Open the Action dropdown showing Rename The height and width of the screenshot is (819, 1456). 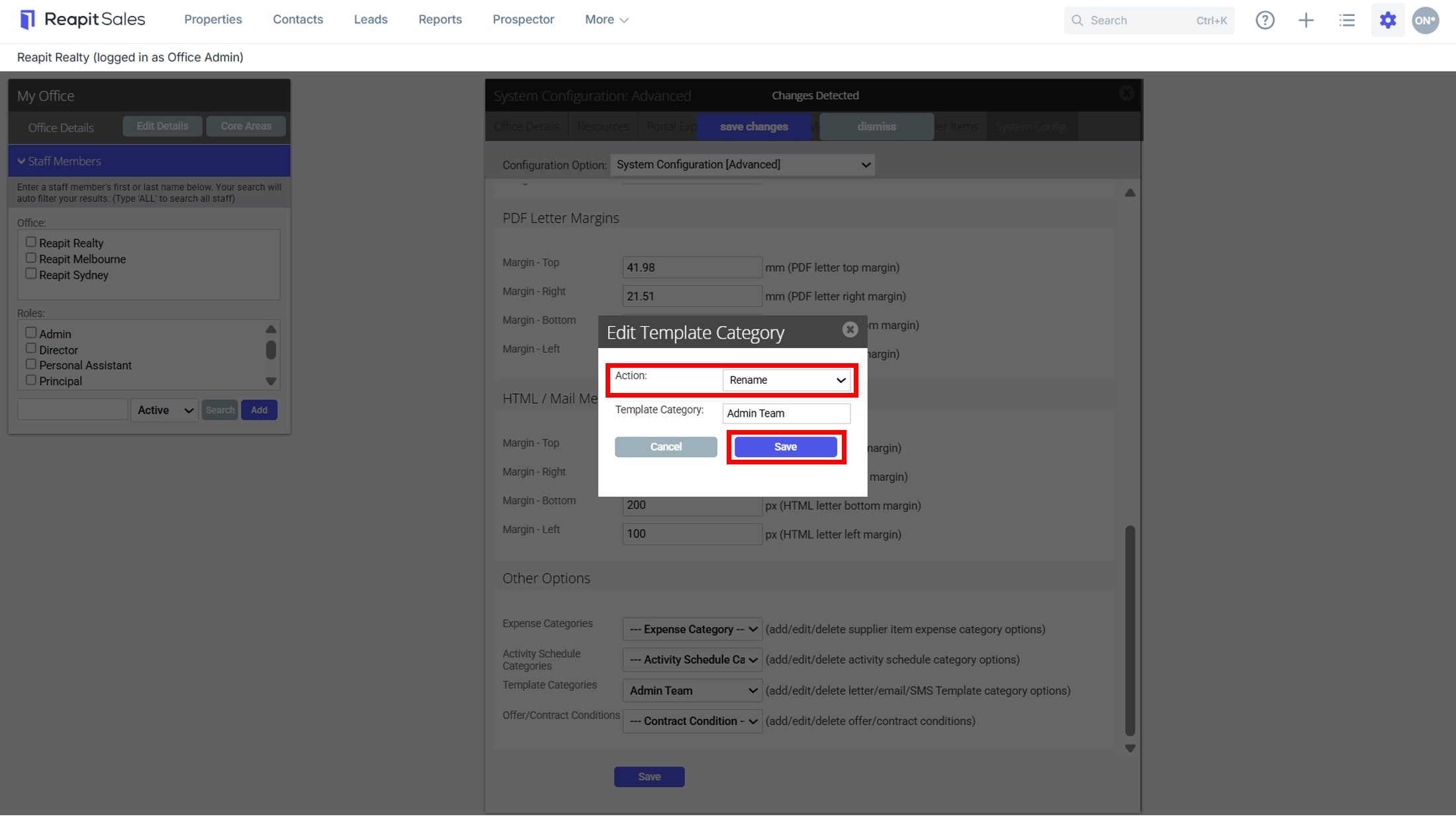786,380
